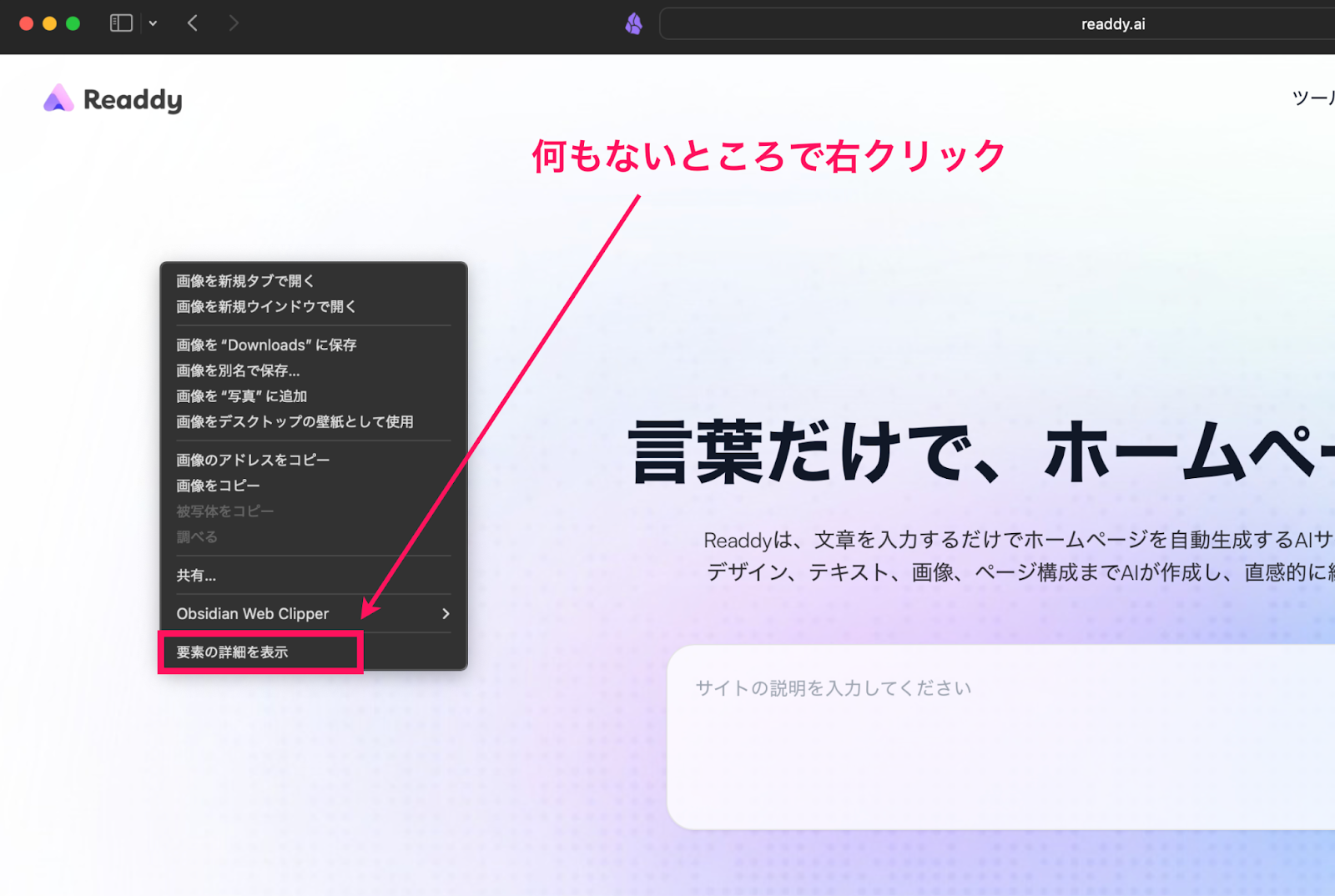Viewport: 1335px width, 896px height.
Task: Choose 画像を別名で保存...
Action: click(238, 370)
